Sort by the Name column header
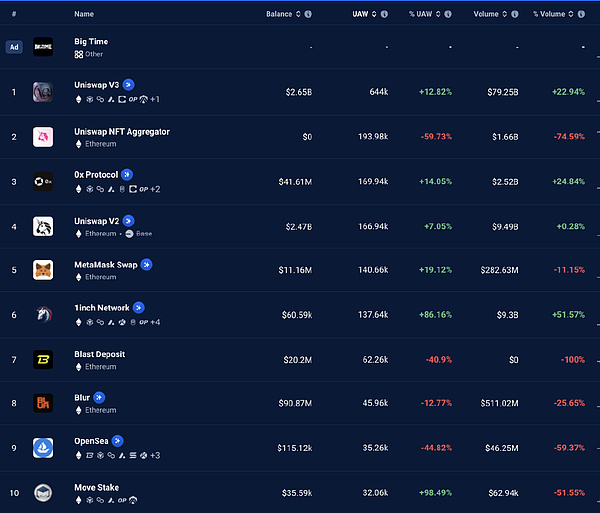The height and width of the screenshot is (513, 600). coord(84,14)
